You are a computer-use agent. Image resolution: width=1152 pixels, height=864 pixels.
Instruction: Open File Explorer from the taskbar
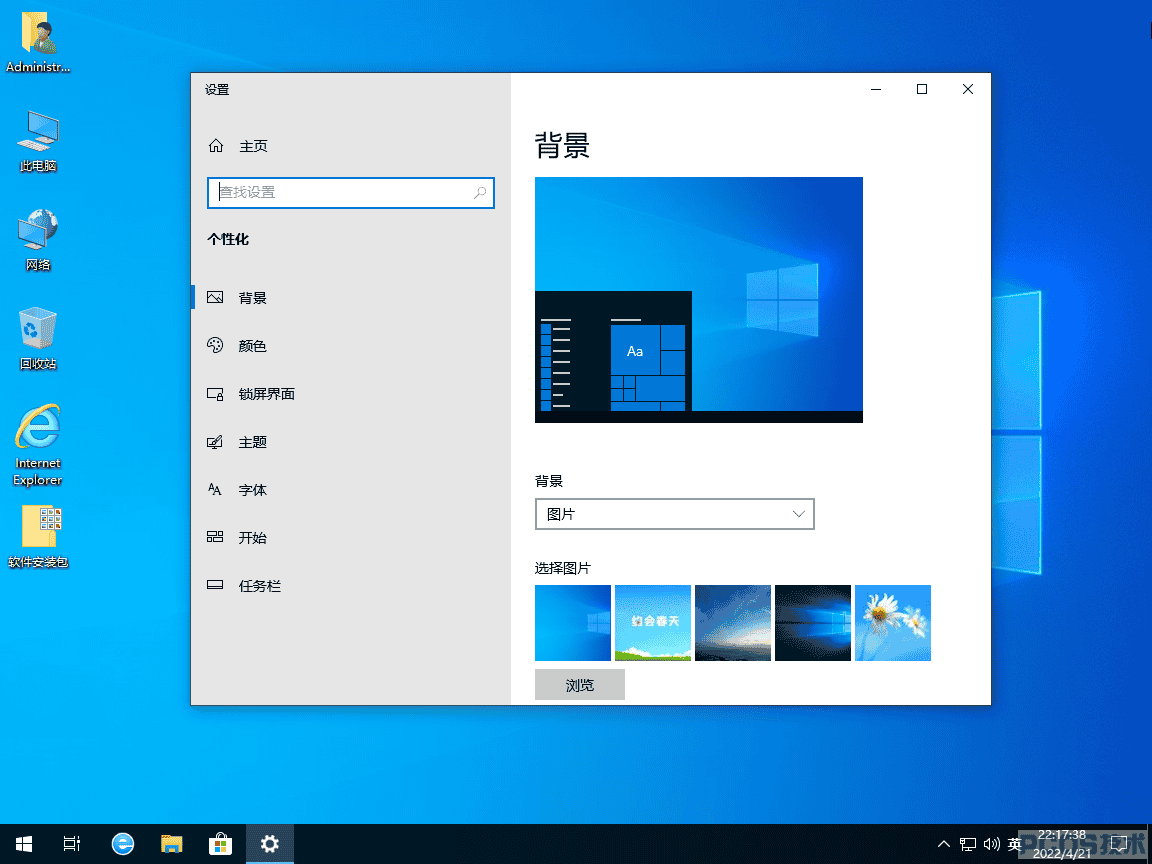[x=171, y=844]
